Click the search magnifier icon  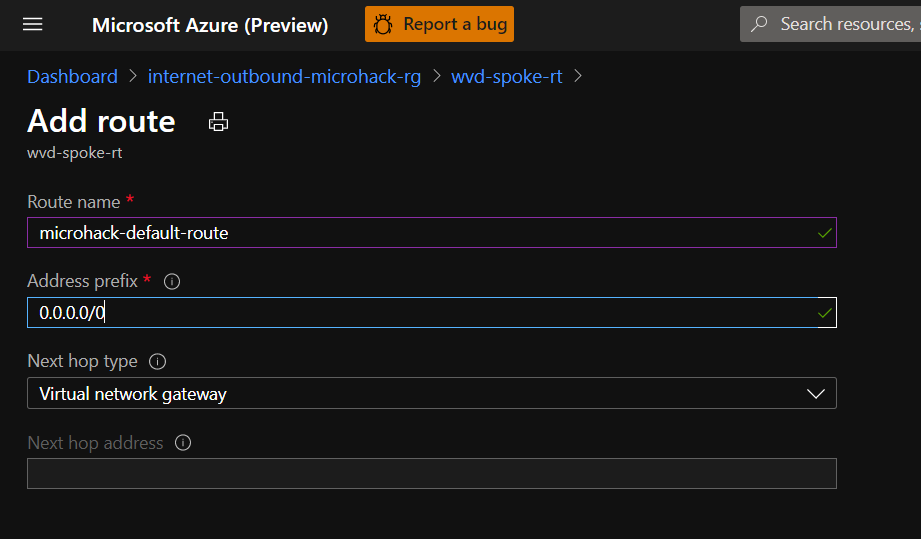coord(760,24)
